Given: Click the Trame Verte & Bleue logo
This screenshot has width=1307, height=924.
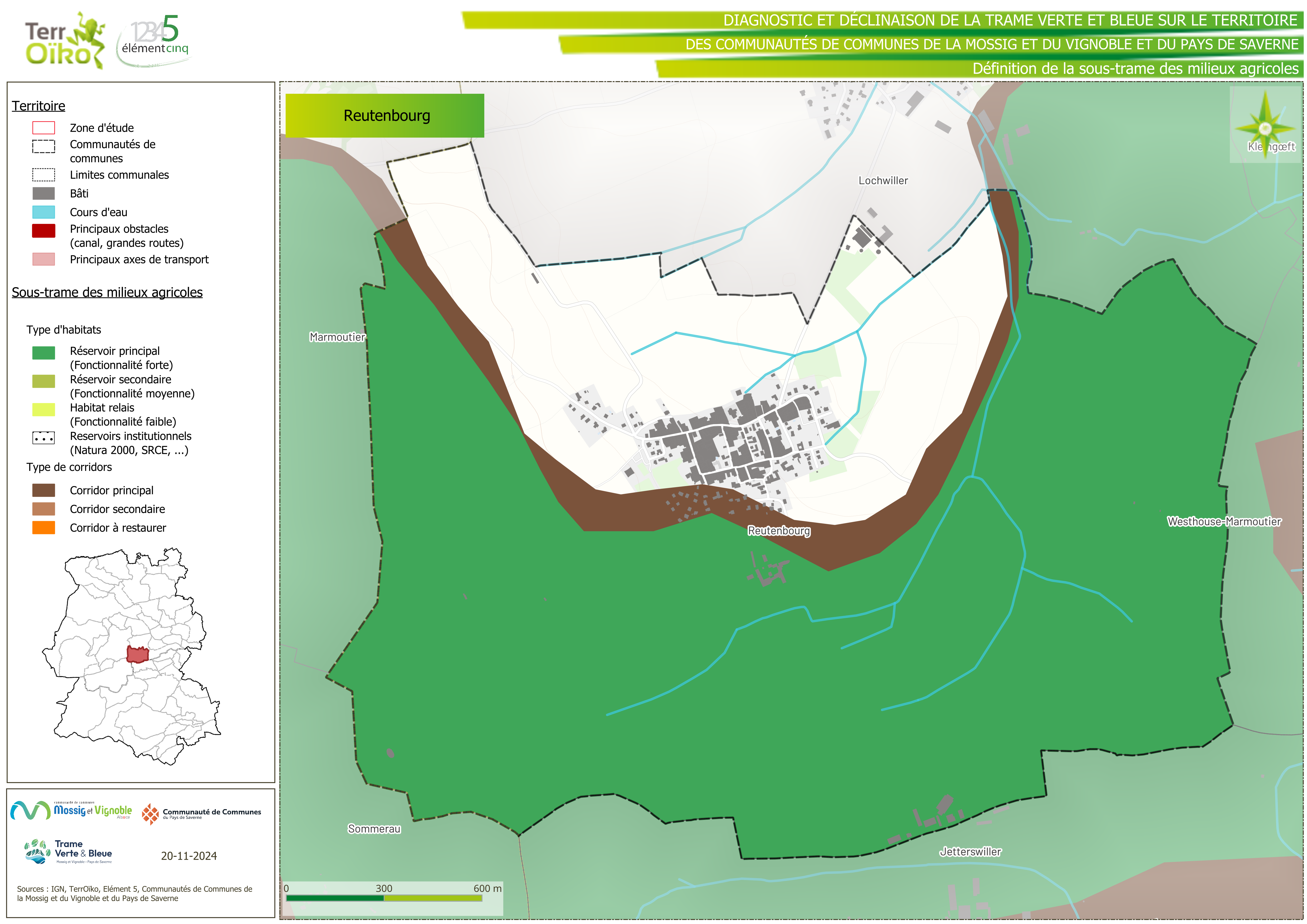Looking at the screenshot, I should point(68,852).
